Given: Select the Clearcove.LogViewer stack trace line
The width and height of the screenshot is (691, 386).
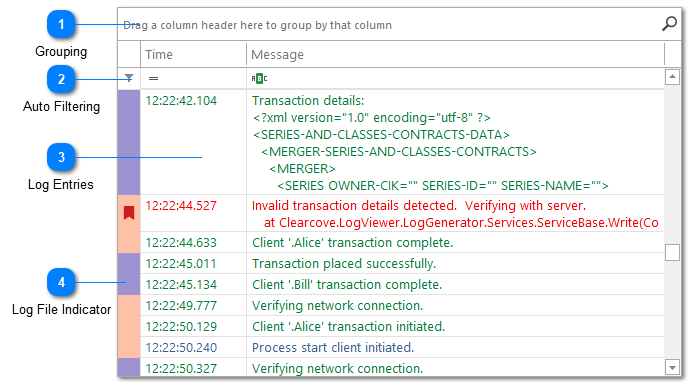Looking at the screenshot, I should pos(461,223).
